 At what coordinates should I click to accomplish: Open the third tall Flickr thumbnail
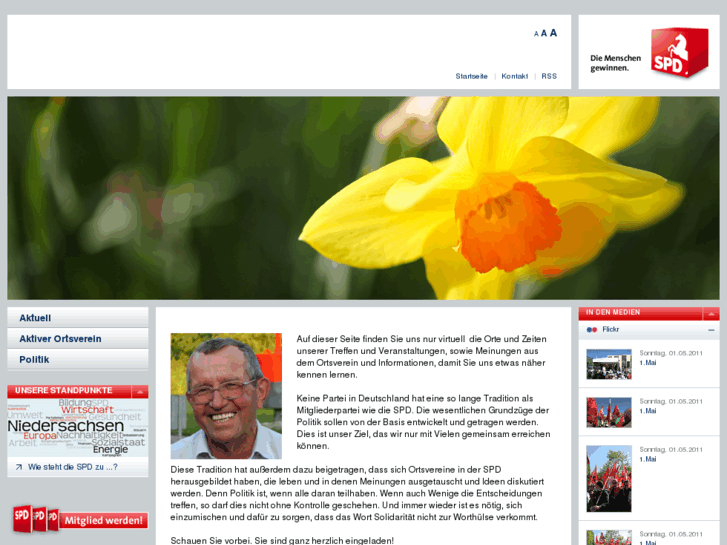click(609, 479)
